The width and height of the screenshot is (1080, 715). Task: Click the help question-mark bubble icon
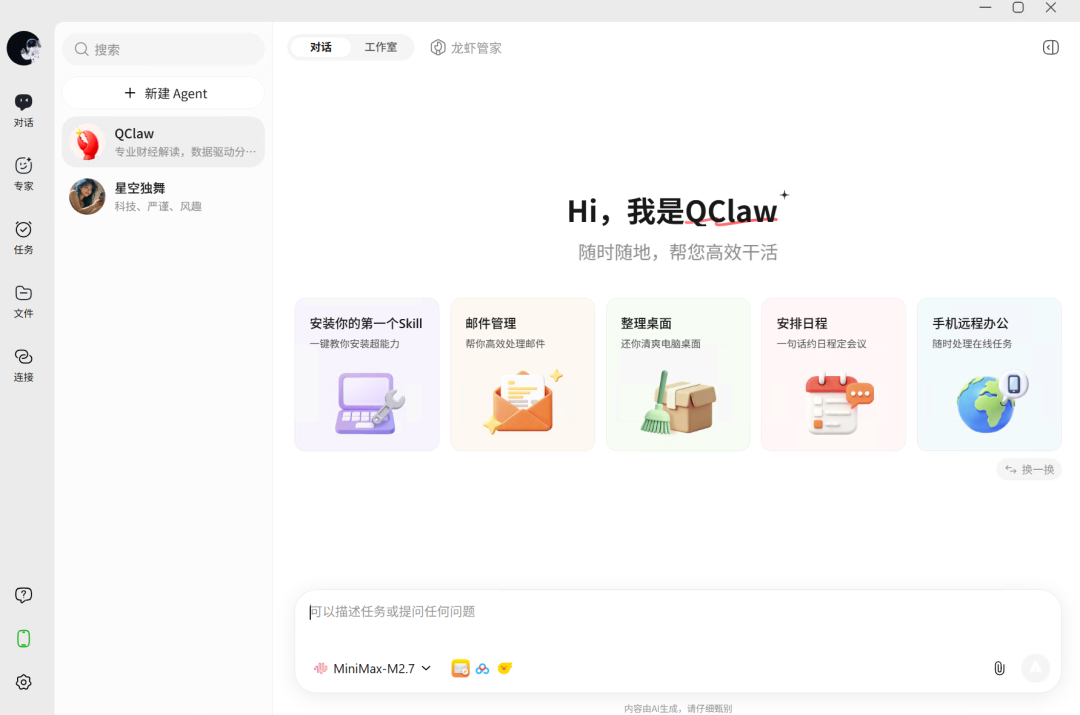[24, 595]
